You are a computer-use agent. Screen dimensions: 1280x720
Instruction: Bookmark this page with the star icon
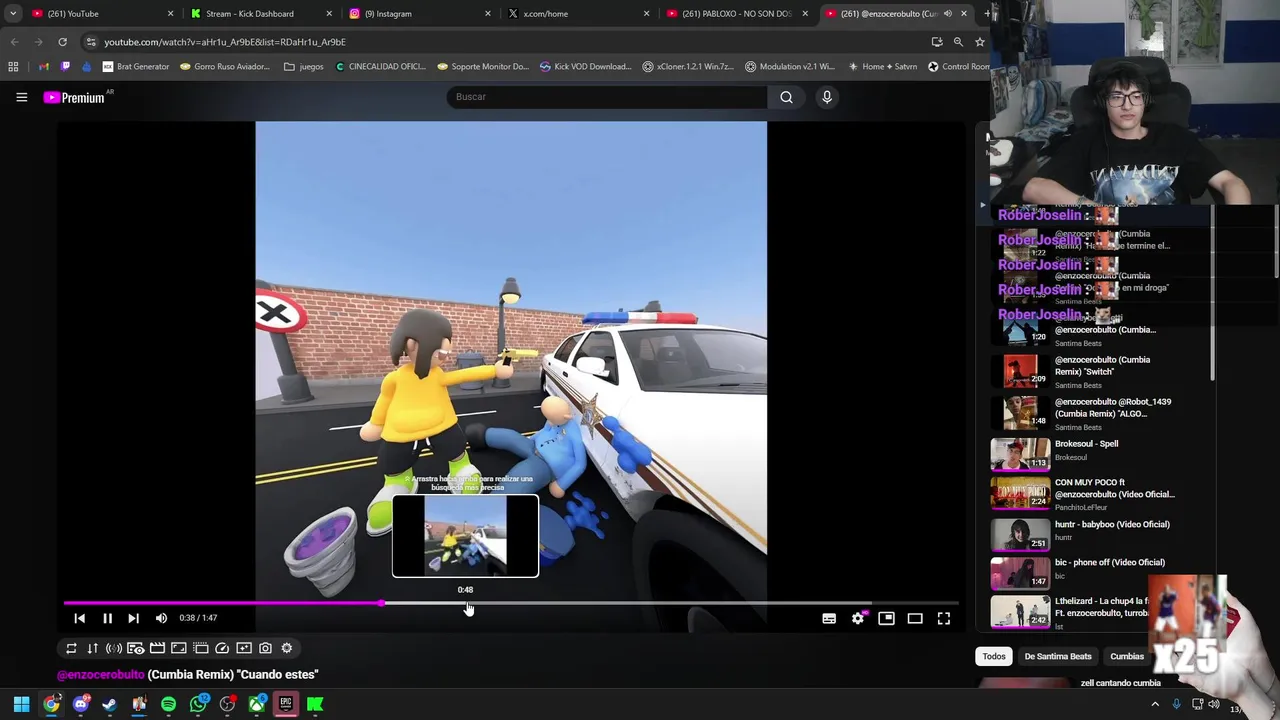coord(980,42)
